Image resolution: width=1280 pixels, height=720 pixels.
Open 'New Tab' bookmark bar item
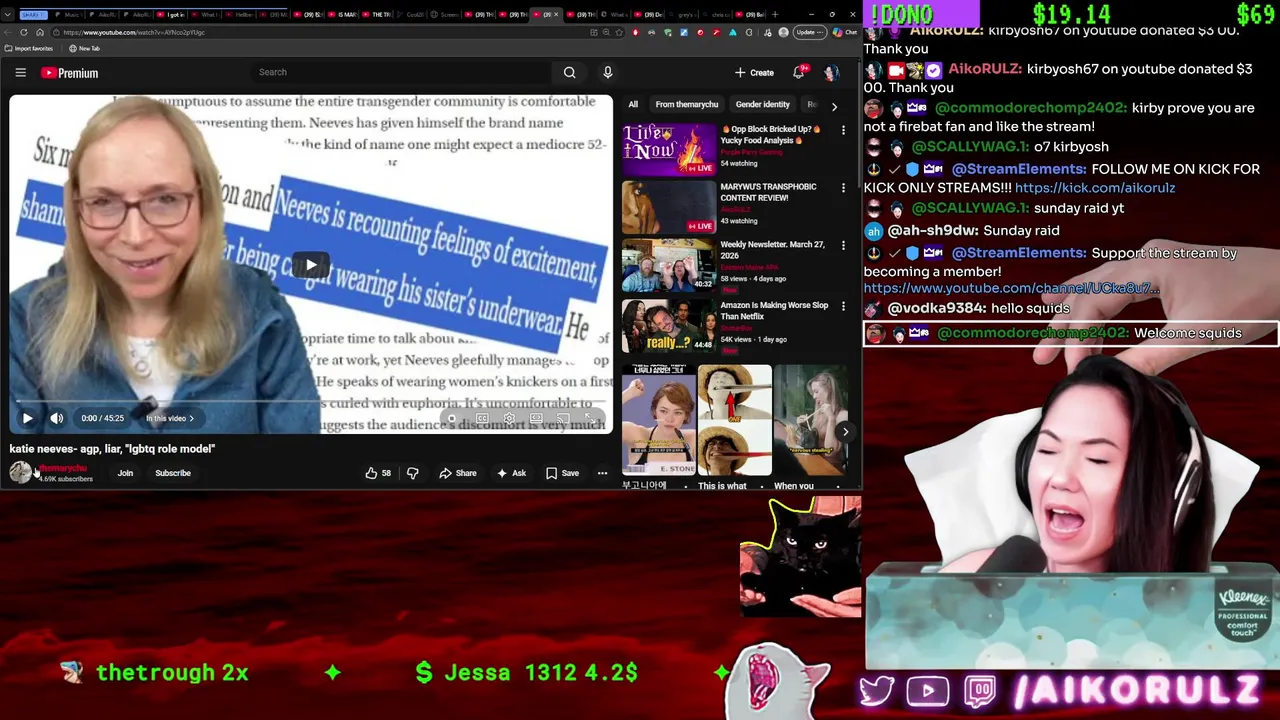[x=84, y=48]
